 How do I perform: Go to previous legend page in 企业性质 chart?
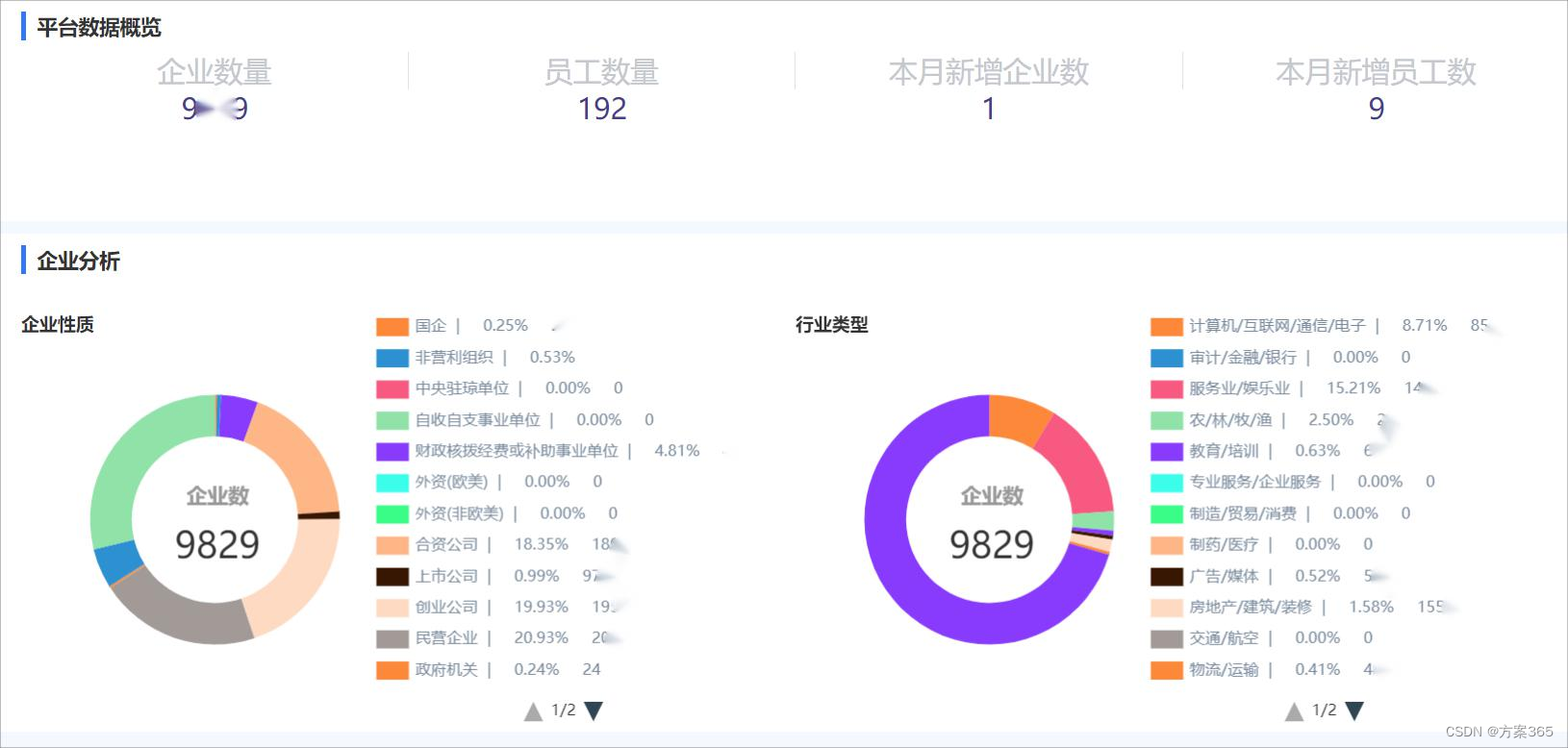point(533,711)
